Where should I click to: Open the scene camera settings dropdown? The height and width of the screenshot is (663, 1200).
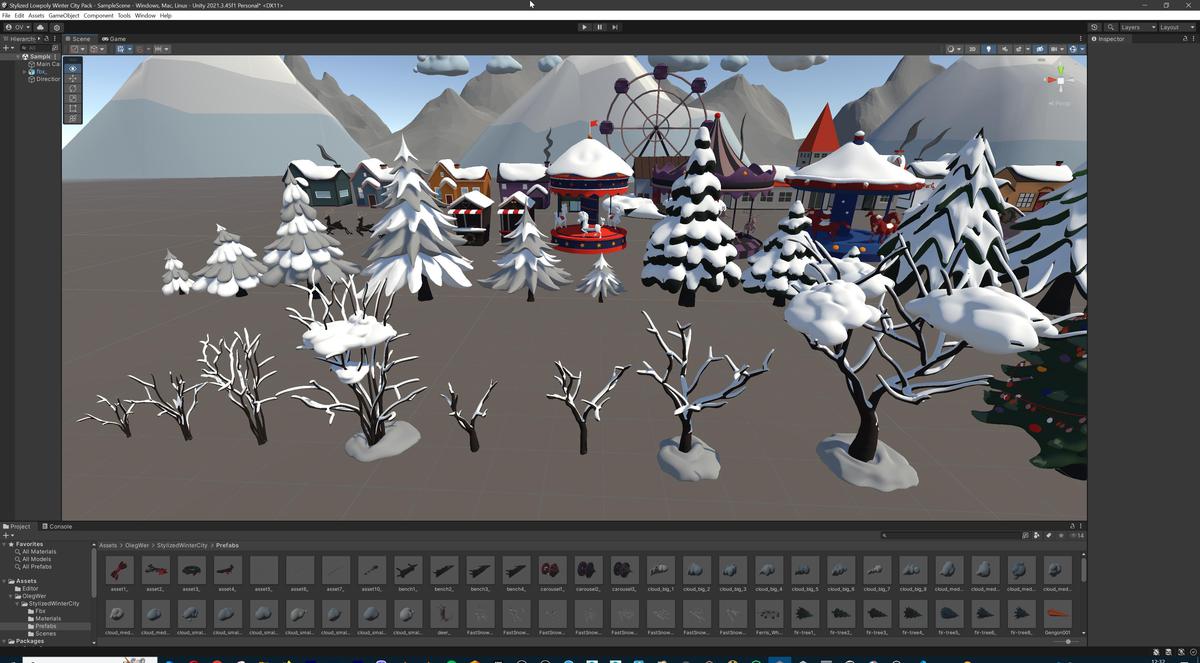pos(1057,48)
